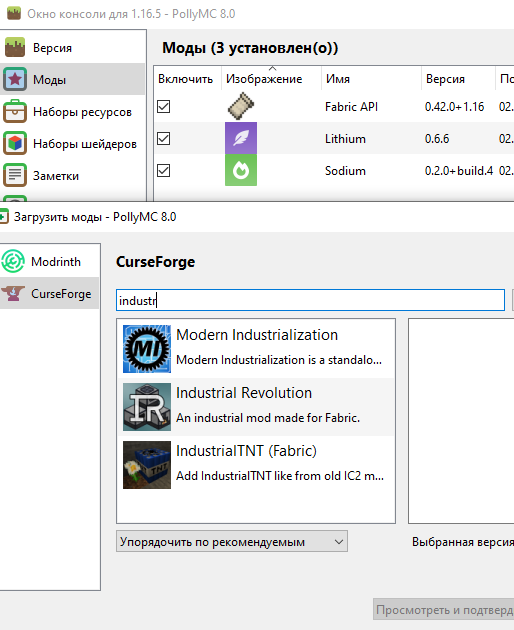Click version 0.2.0+build.4 cell
This screenshot has width=514, height=630.
tap(459, 171)
